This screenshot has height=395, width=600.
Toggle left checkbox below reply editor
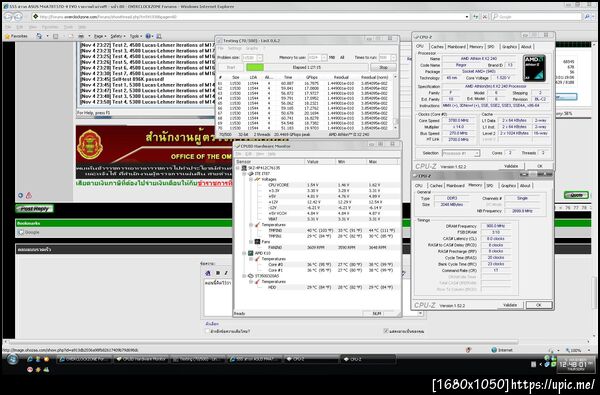[207, 331]
